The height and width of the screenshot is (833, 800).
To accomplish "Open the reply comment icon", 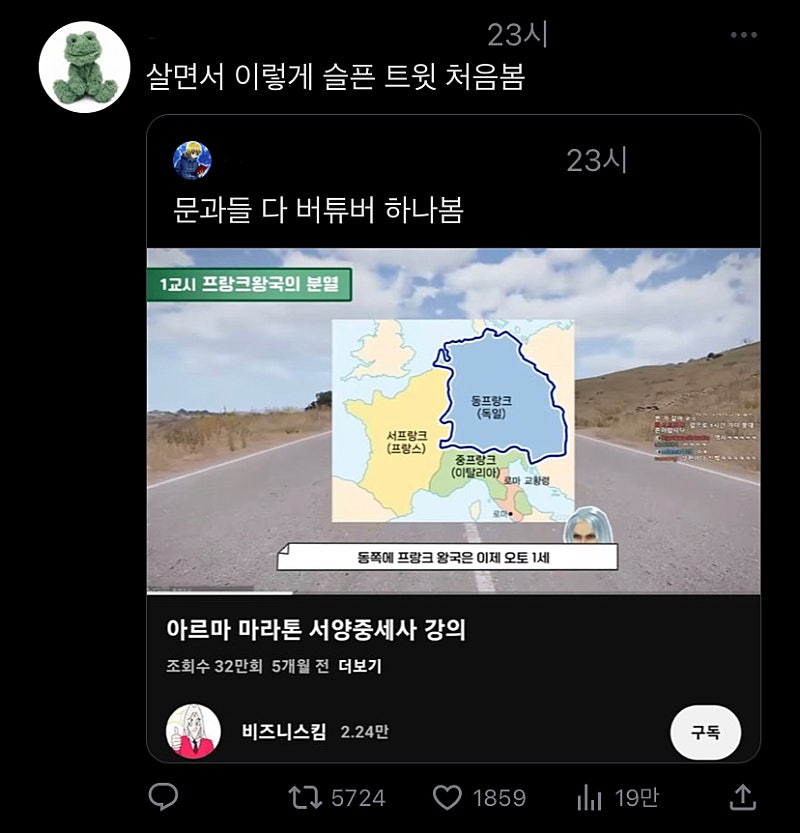I will [x=163, y=797].
